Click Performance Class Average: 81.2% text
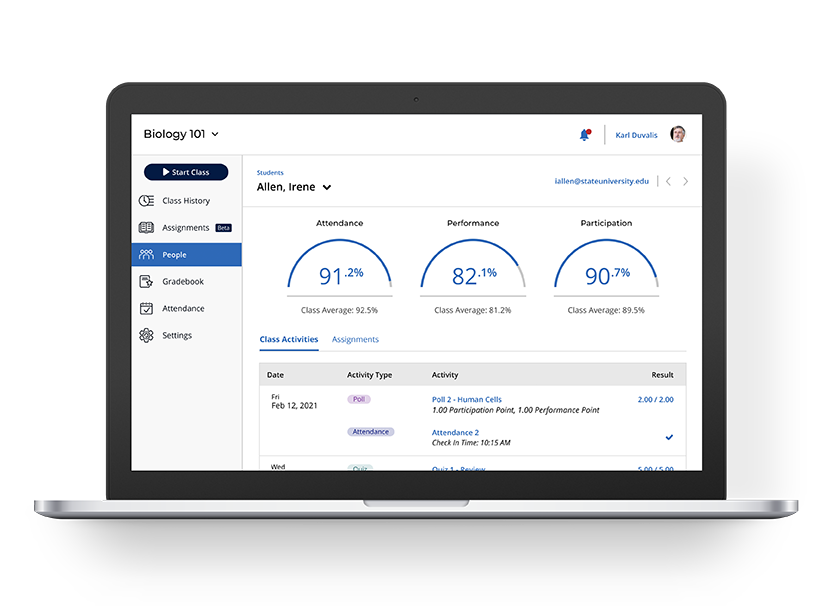The width and height of the screenshot is (834, 606). pyautogui.click(x=473, y=310)
